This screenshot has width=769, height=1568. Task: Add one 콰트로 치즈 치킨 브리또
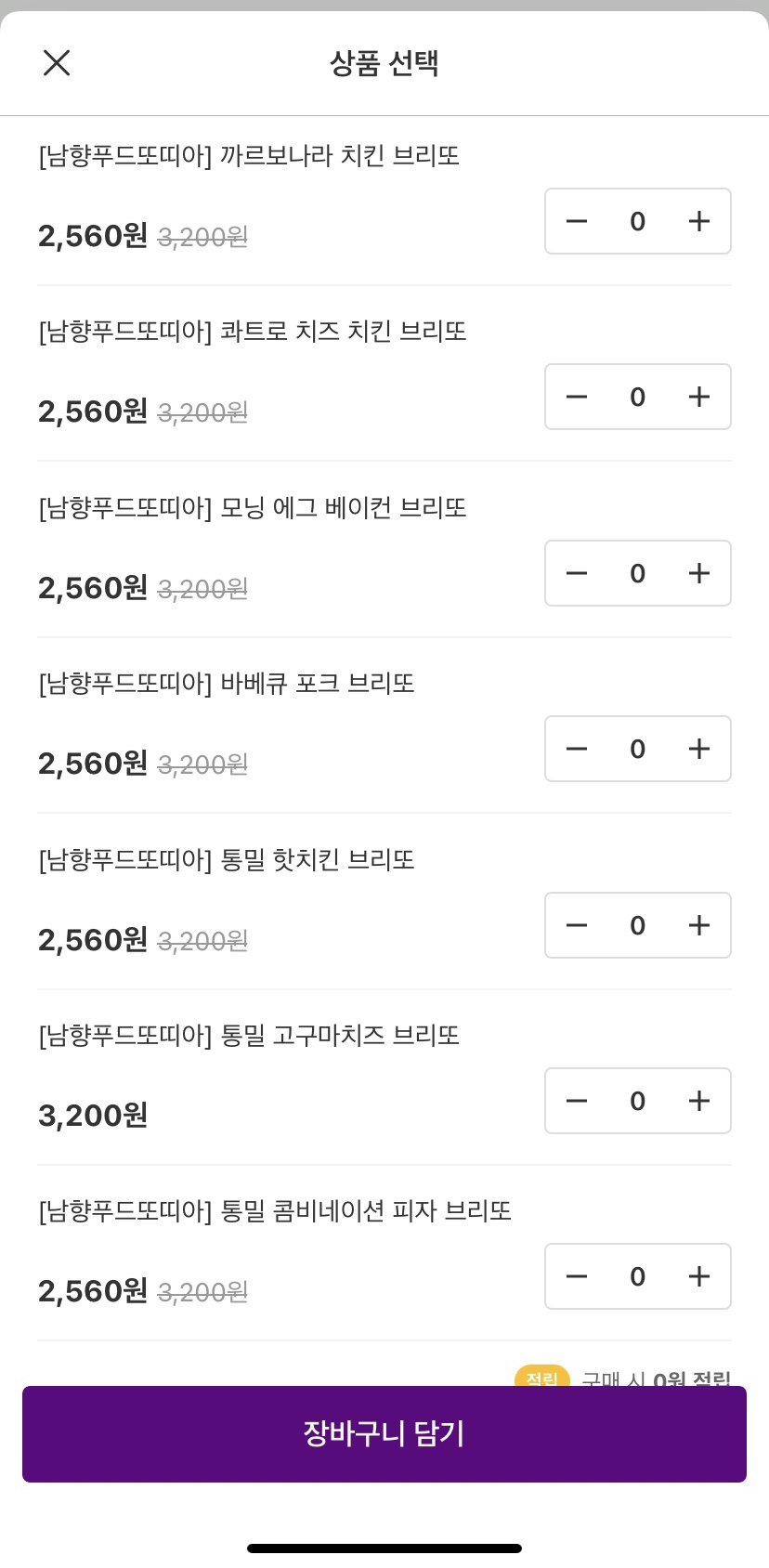[698, 397]
